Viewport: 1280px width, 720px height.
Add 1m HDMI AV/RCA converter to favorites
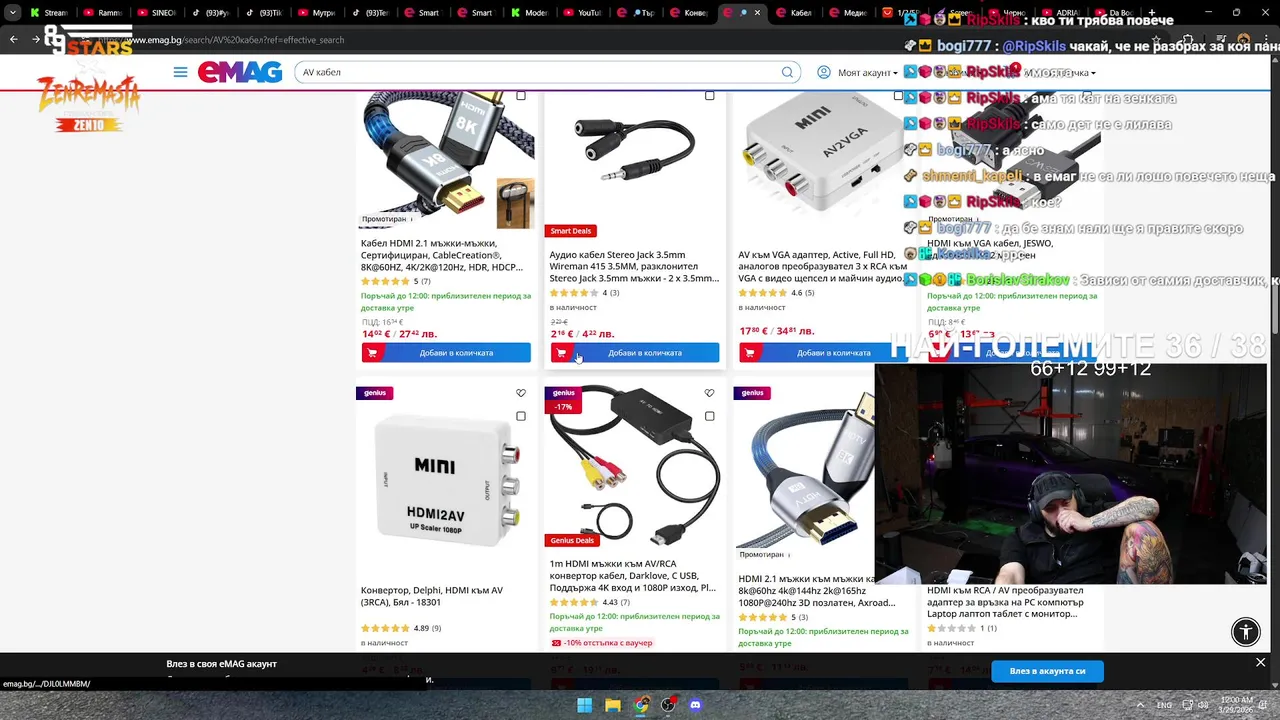click(x=710, y=393)
